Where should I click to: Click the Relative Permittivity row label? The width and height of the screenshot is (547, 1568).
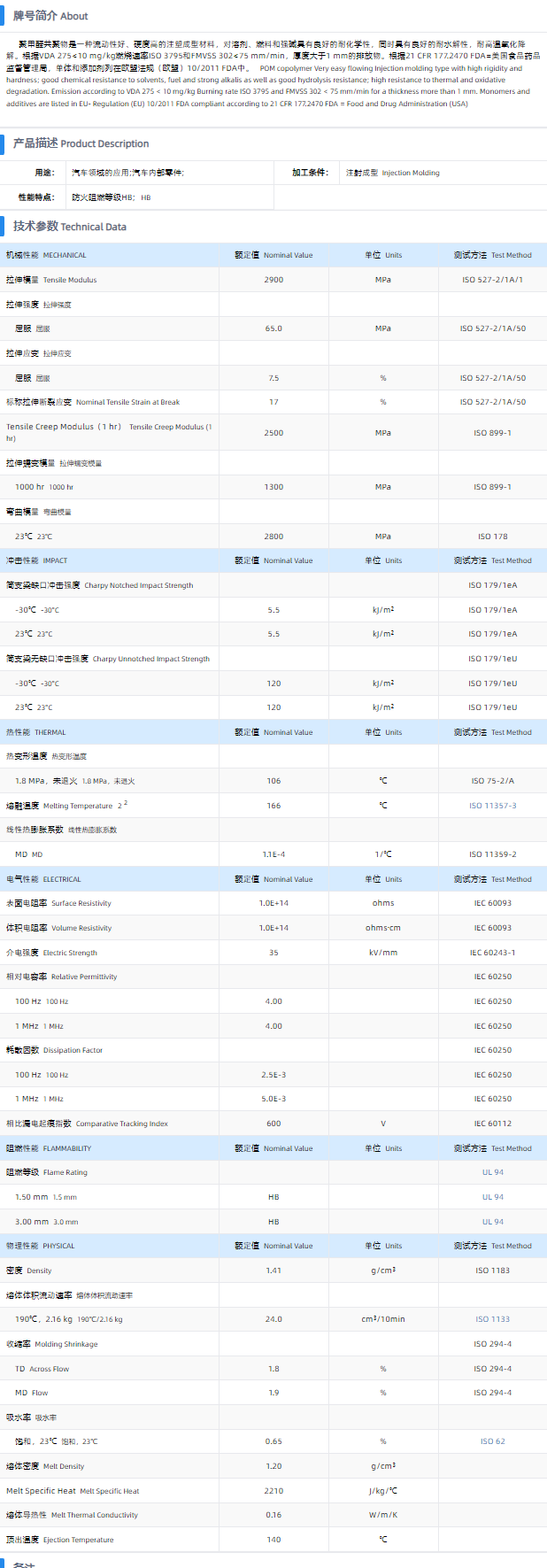click(61, 977)
